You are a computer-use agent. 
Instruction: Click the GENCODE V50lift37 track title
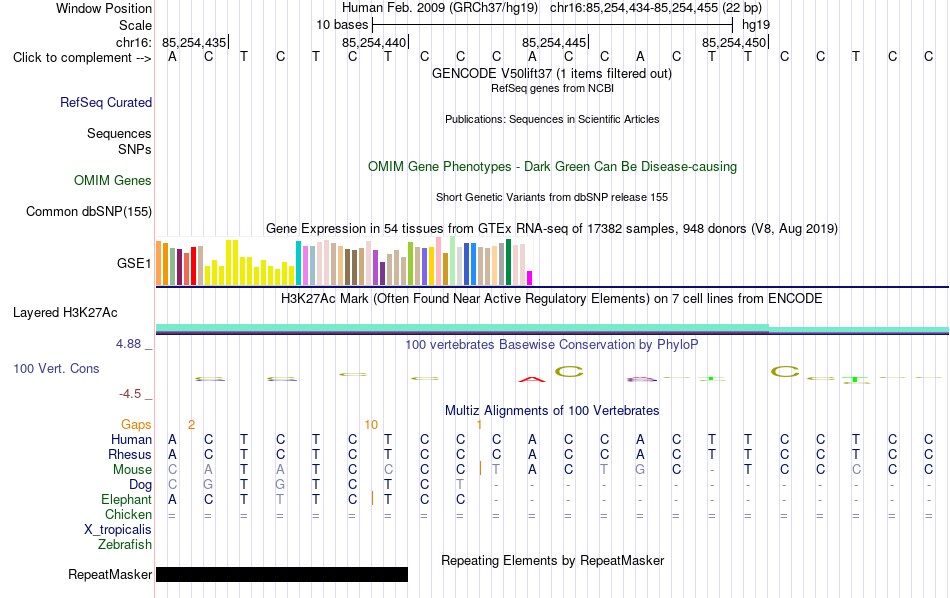[551, 73]
